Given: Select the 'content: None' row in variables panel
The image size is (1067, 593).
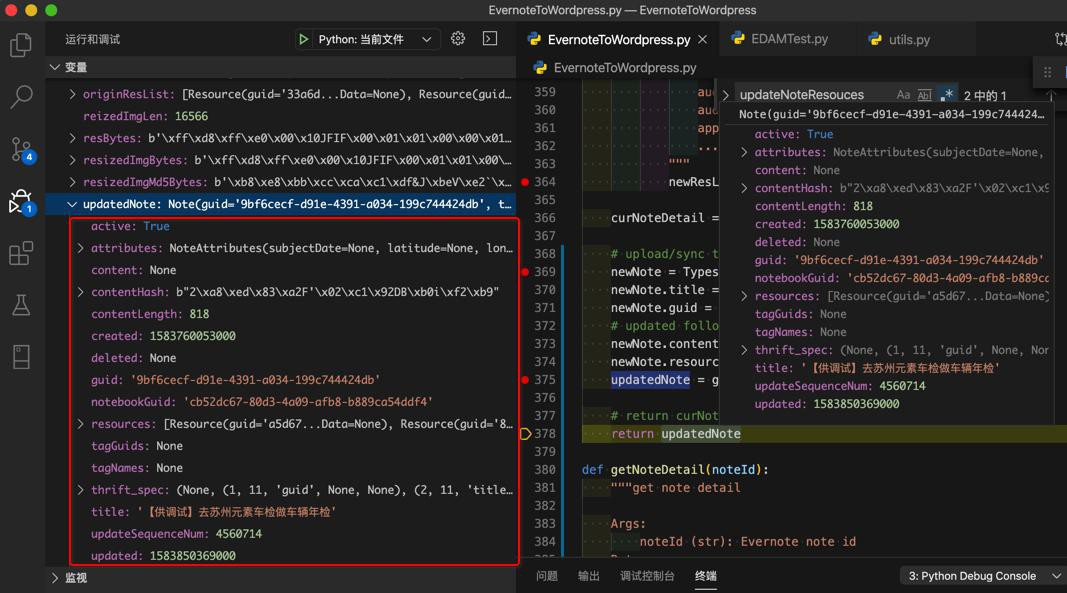Looking at the screenshot, I should pos(280,270).
